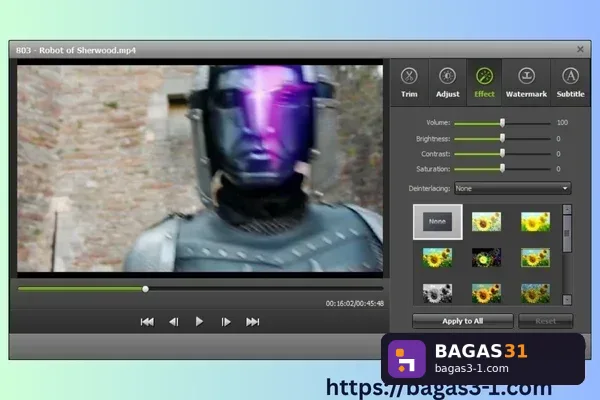The height and width of the screenshot is (400, 600).
Task: Click the title '803 - Robot of Sherwood.mp4'
Action: (x=76, y=50)
